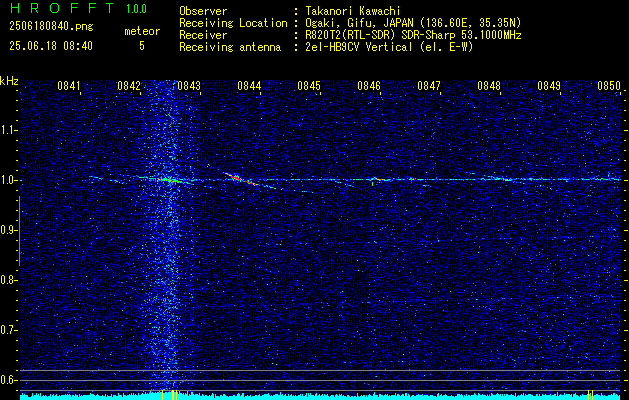Image resolution: width=629 pixels, height=400 pixels.
Task: Click the 1.1 frequency axis label
Action: pyautogui.click(x=8, y=130)
